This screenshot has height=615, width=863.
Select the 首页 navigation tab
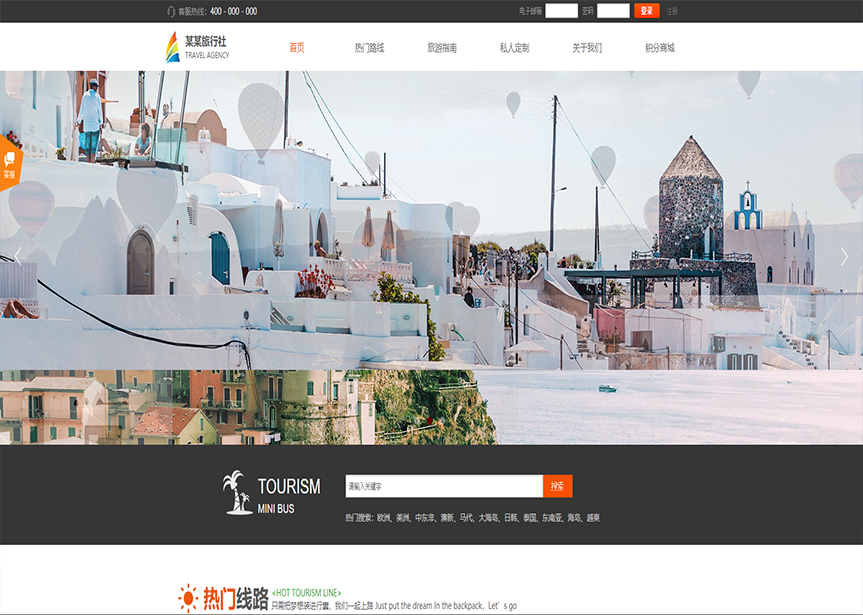[297, 48]
